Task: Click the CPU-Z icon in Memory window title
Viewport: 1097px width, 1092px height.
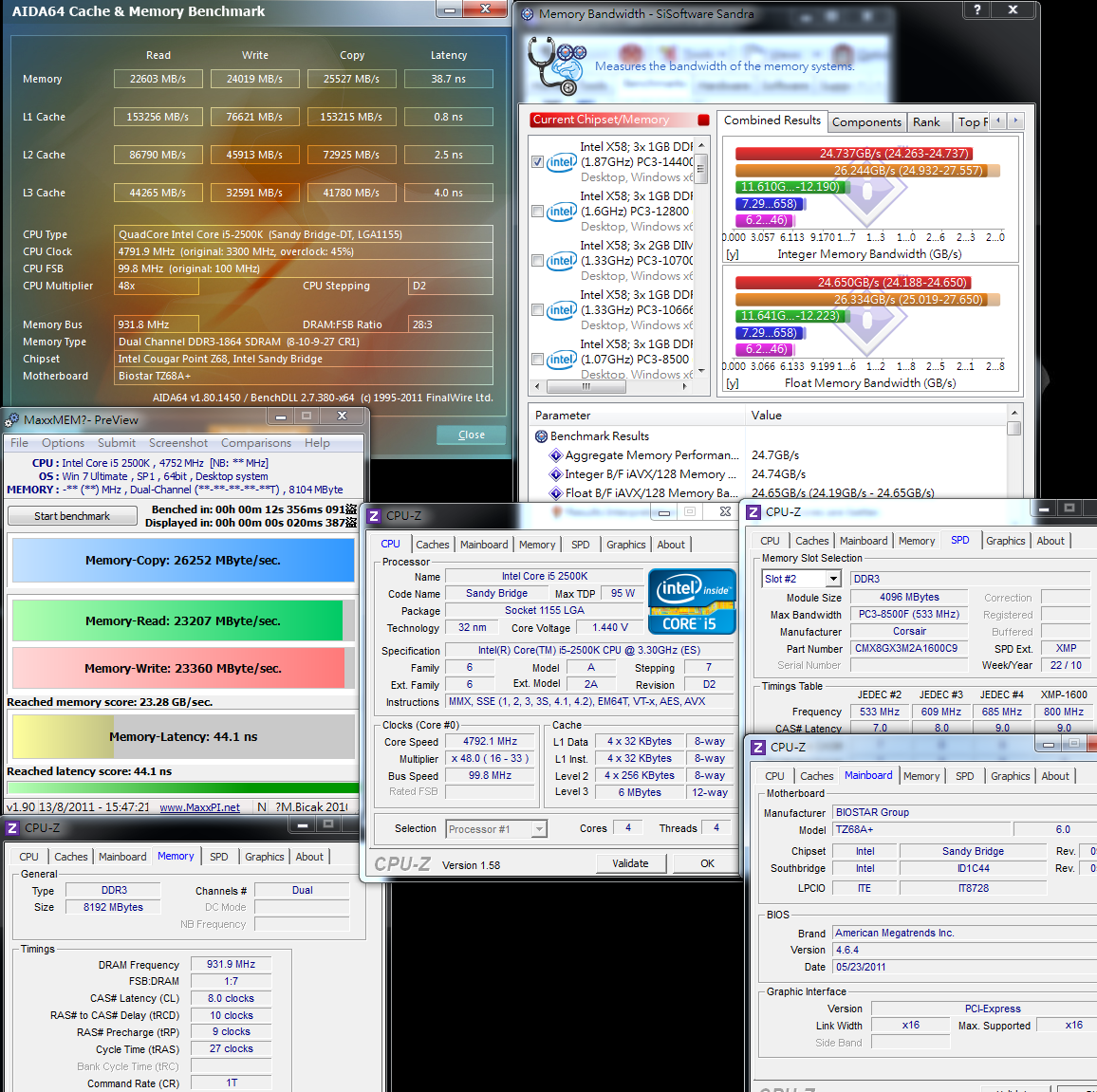Action: pyautogui.click(x=12, y=828)
